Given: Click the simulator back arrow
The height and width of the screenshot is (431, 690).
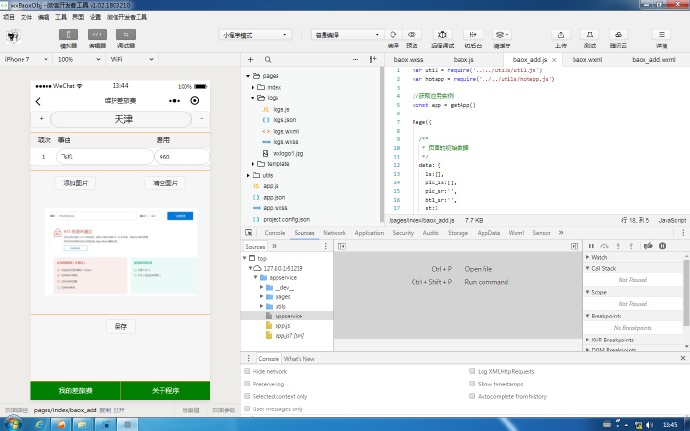Looking at the screenshot, I should coord(38,101).
